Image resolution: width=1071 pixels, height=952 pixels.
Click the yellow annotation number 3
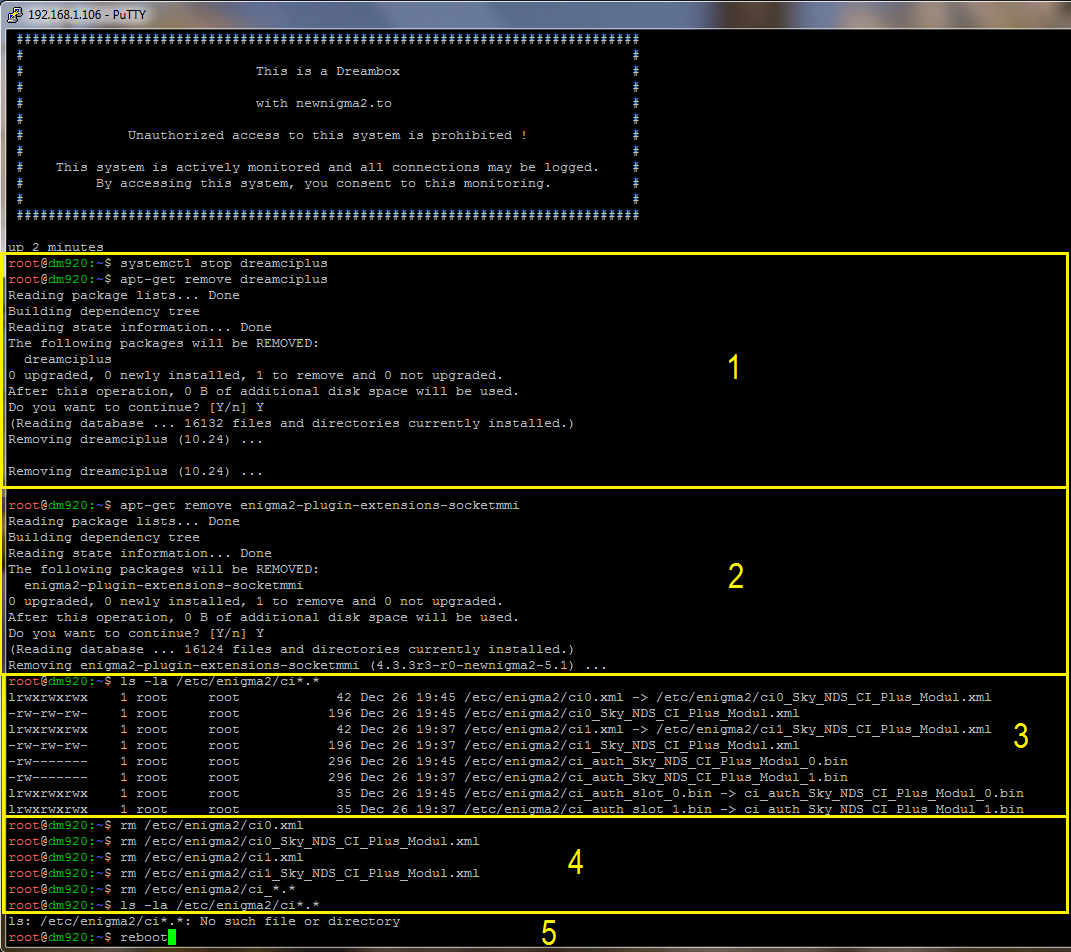[x=1020, y=737]
